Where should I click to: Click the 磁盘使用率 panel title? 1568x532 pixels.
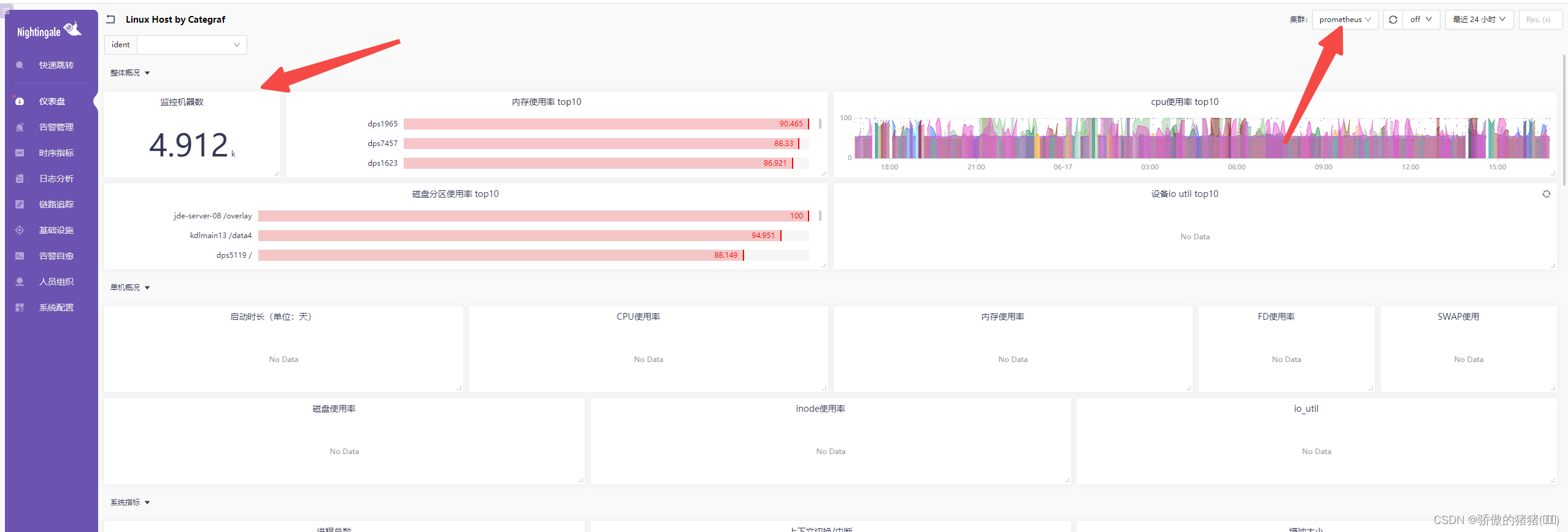334,409
